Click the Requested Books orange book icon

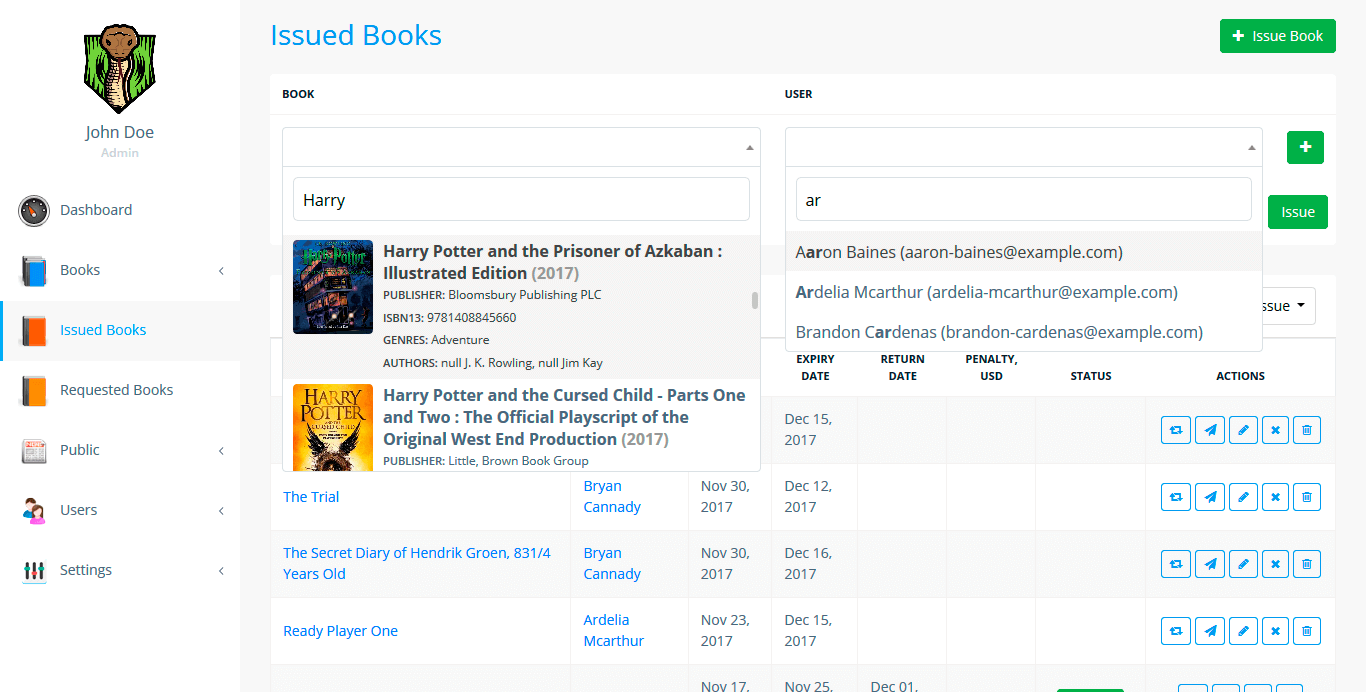click(34, 391)
